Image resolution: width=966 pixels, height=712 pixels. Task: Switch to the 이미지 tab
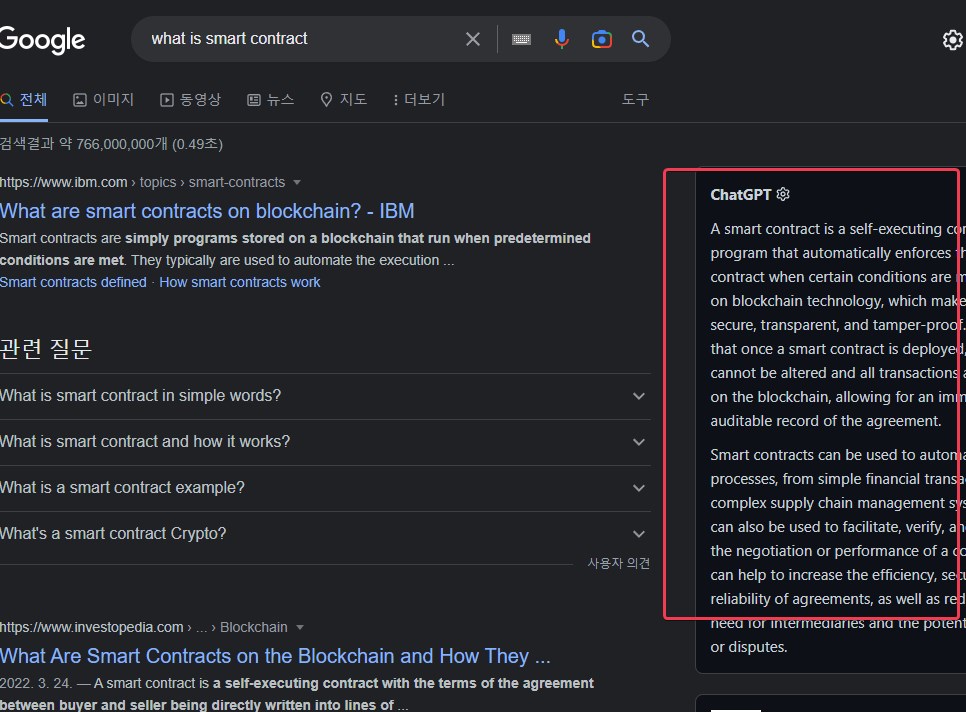pos(104,100)
